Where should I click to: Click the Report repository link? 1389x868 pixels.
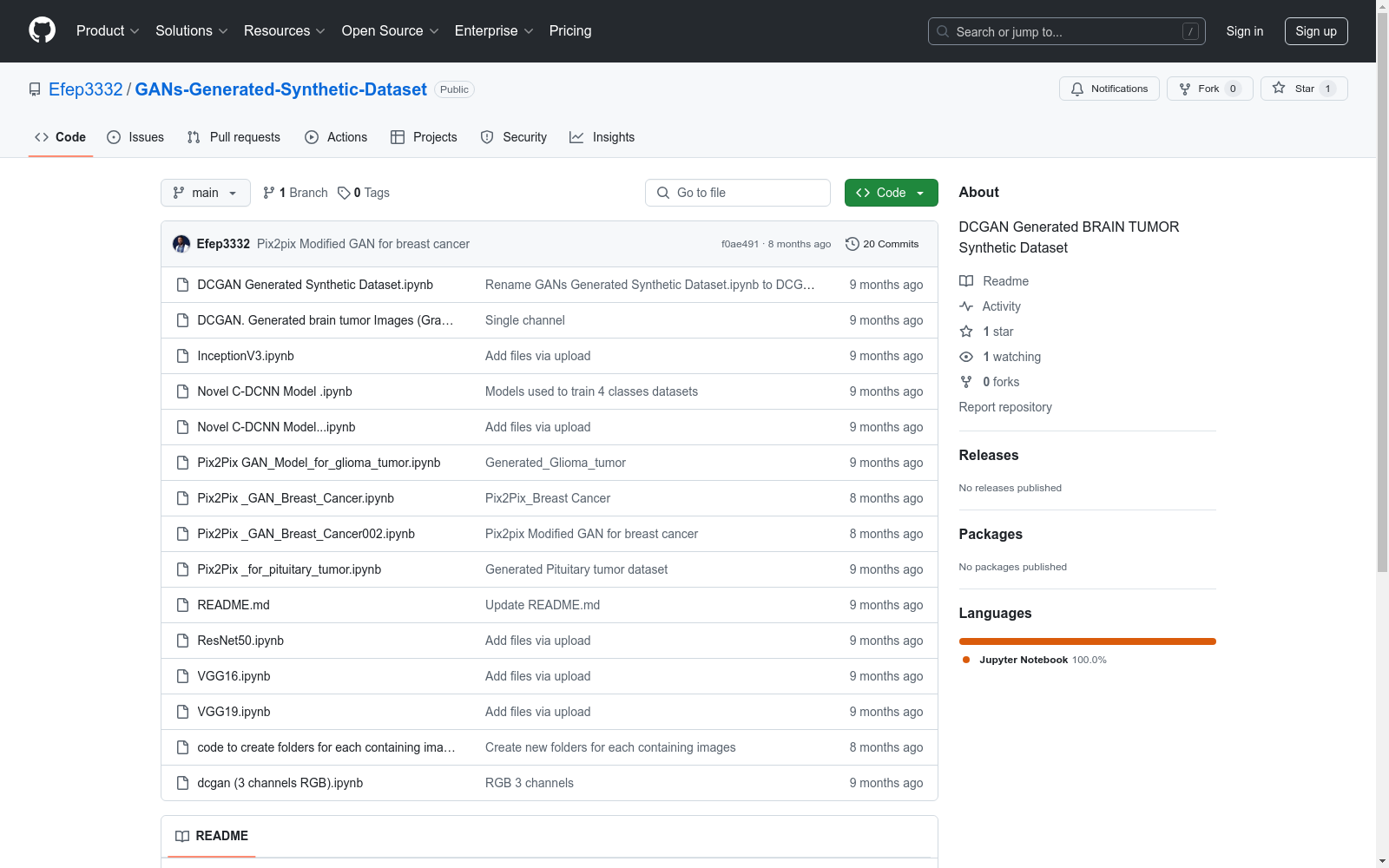pos(1005,407)
